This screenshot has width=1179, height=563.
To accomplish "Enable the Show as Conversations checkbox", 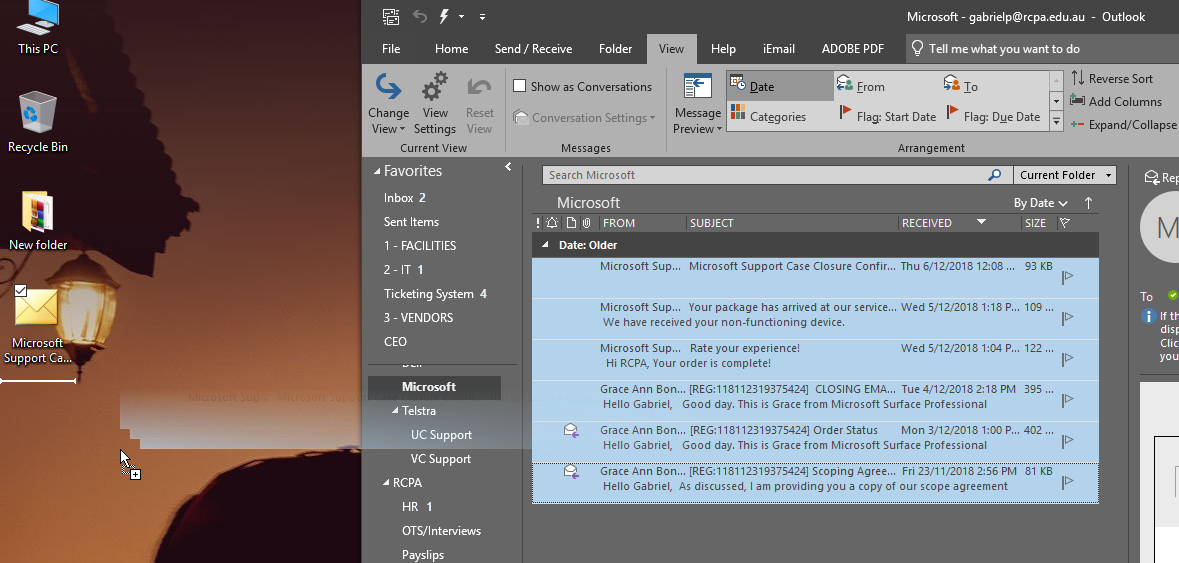I will (x=520, y=86).
